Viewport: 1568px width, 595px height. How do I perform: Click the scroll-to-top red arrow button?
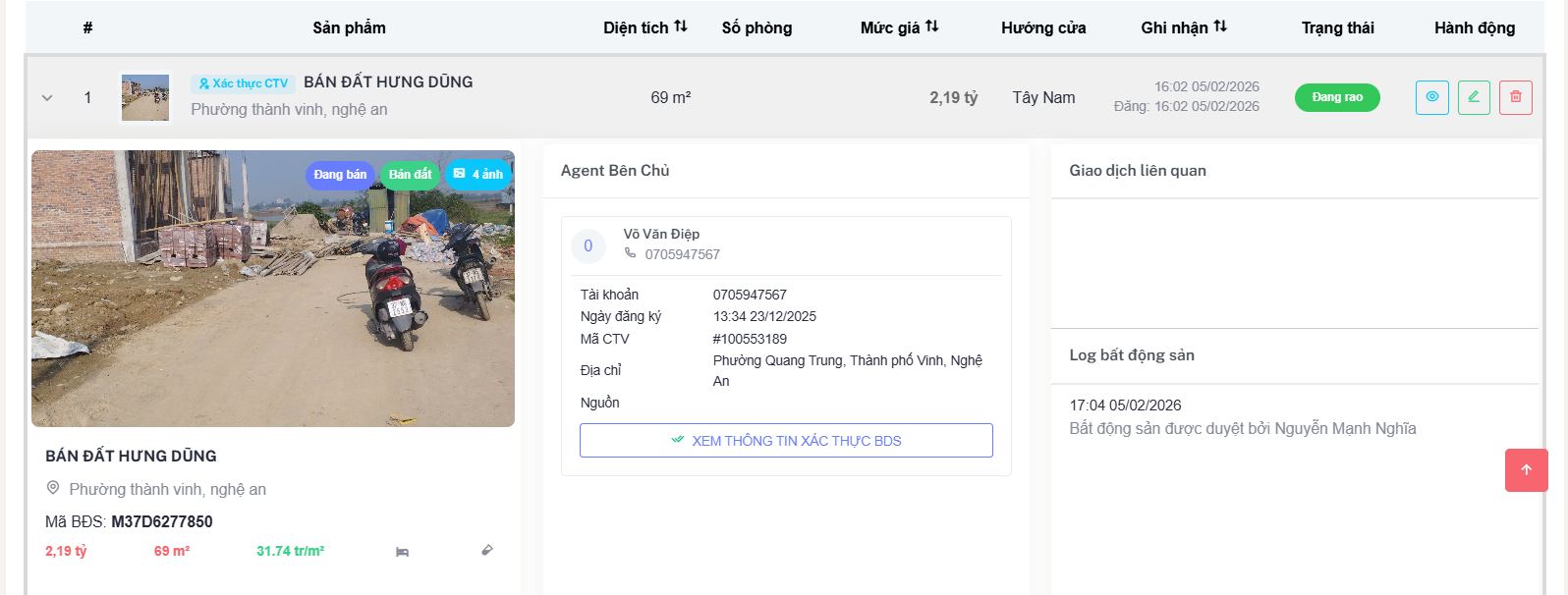point(1527,470)
